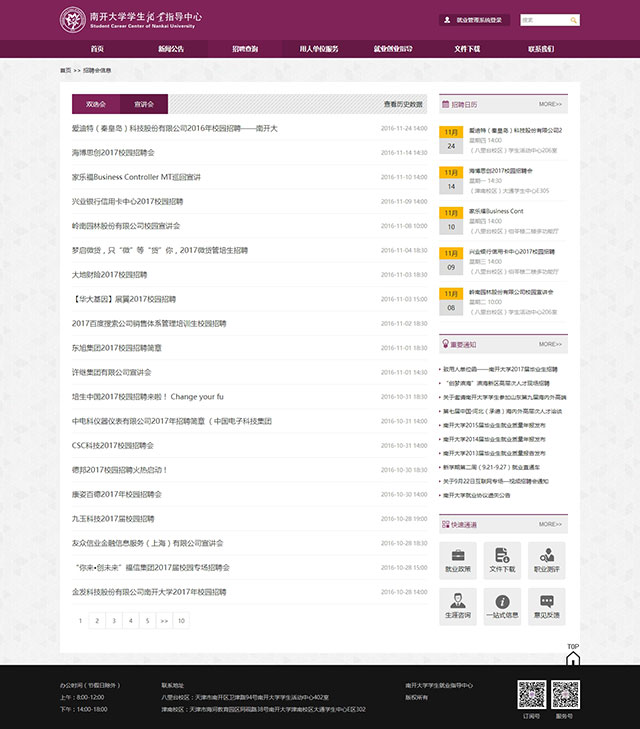Open the 就业政策 briefcase quick link

[458, 560]
